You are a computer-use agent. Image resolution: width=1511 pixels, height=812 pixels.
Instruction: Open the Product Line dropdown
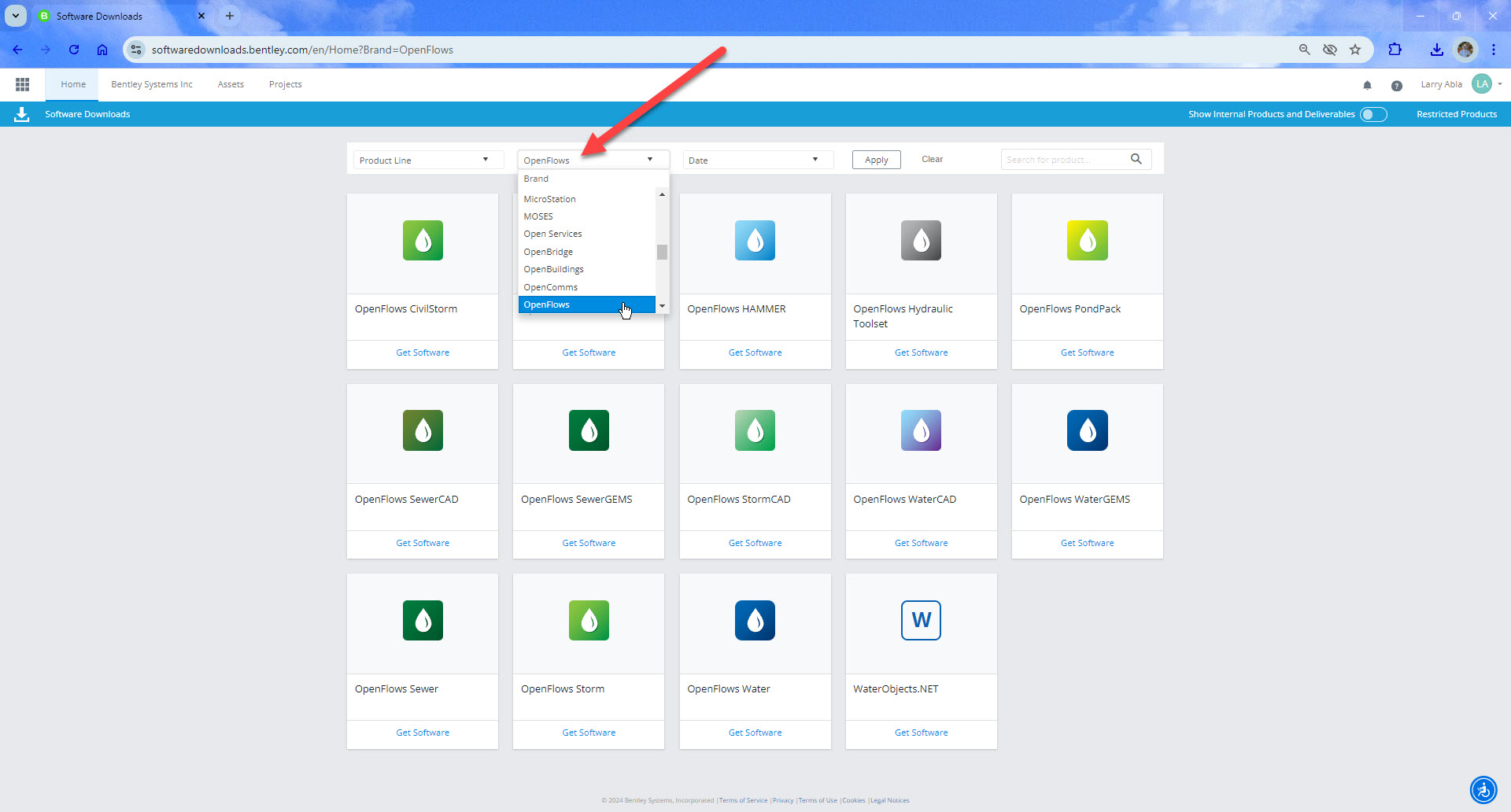click(428, 160)
